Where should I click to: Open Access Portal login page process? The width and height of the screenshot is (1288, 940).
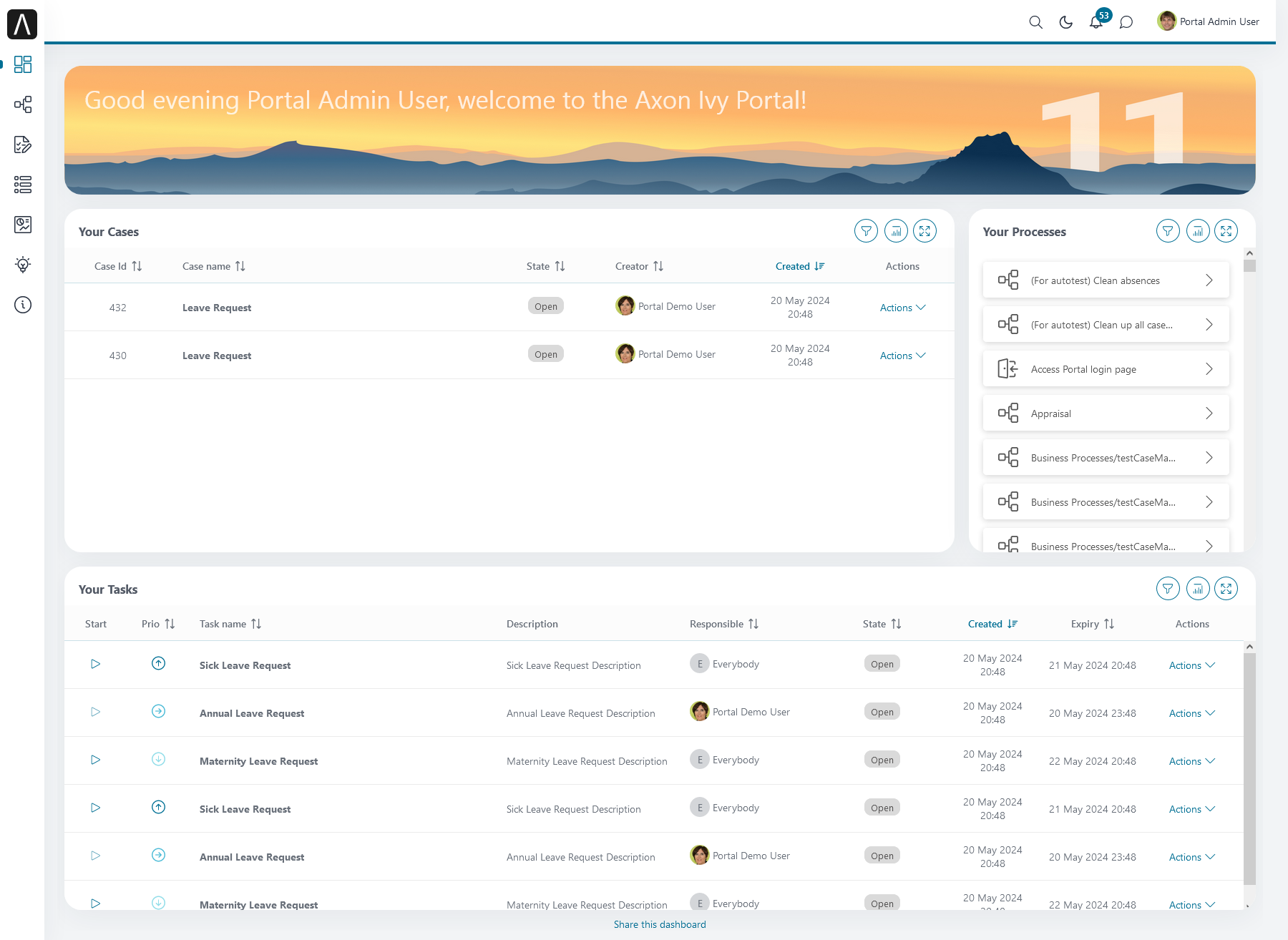click(x=1106, y=369)
